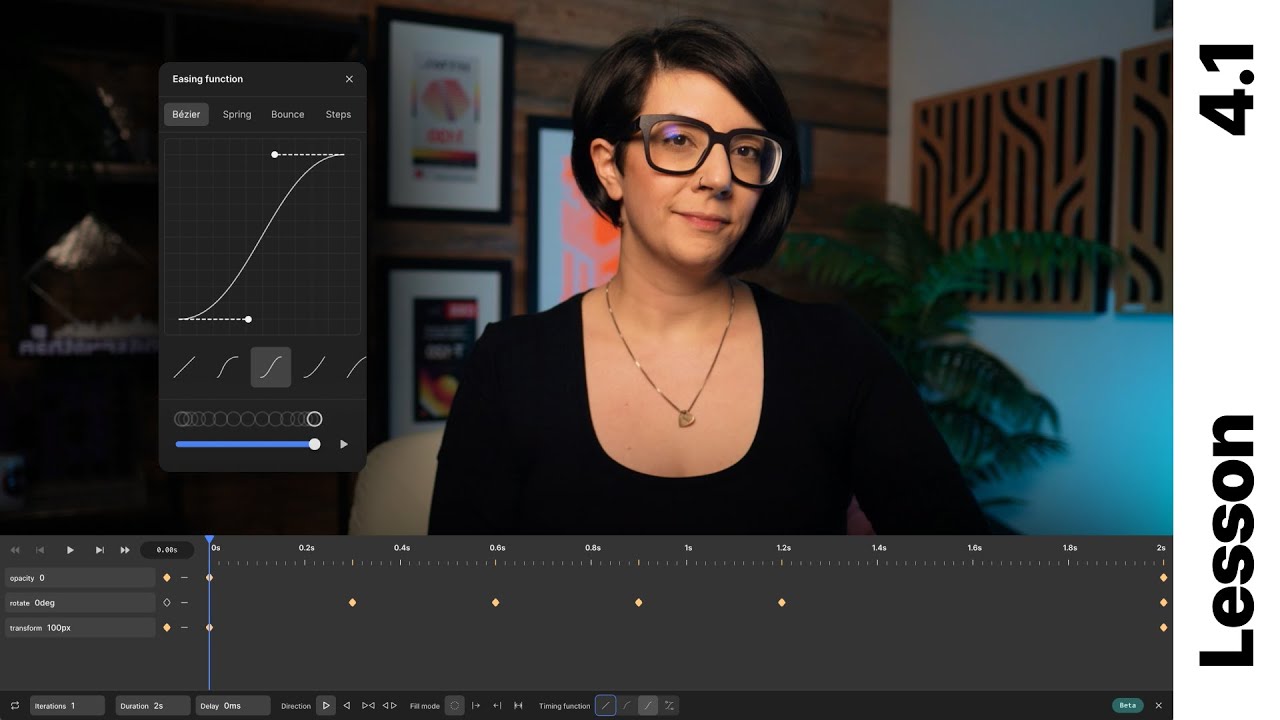Switch to the Spring tab
Viewport: 1280px width, 720px height.
click(x=236, y=114)
